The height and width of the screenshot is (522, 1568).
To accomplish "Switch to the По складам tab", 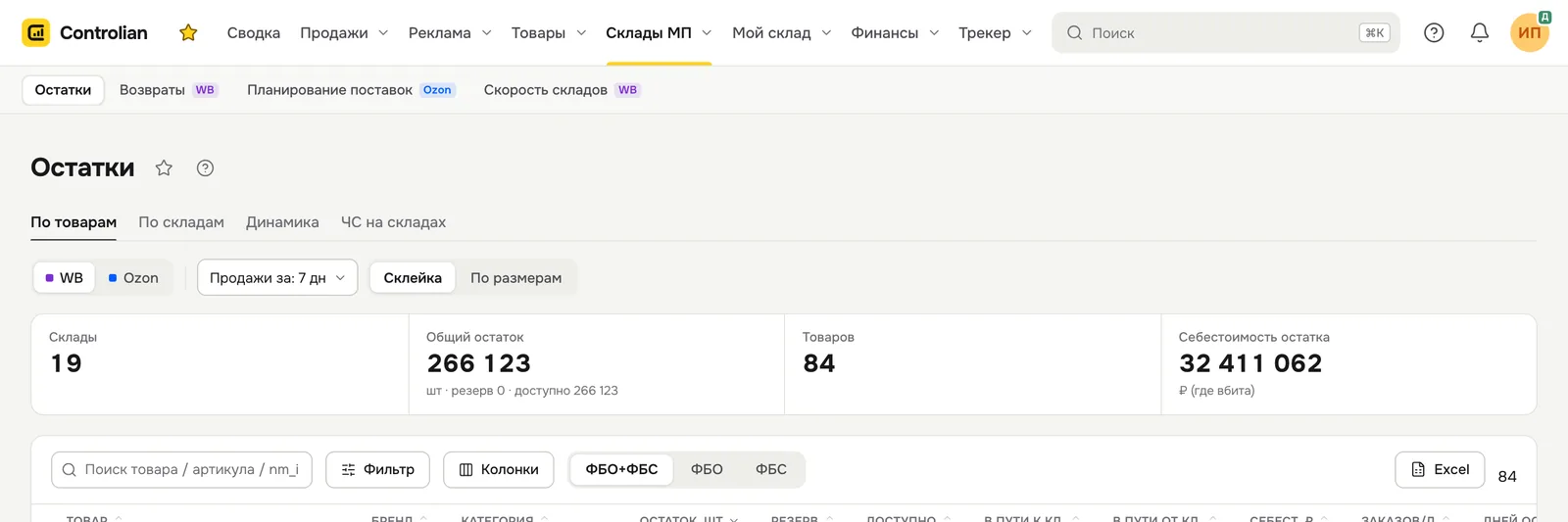I will (181, 222).
